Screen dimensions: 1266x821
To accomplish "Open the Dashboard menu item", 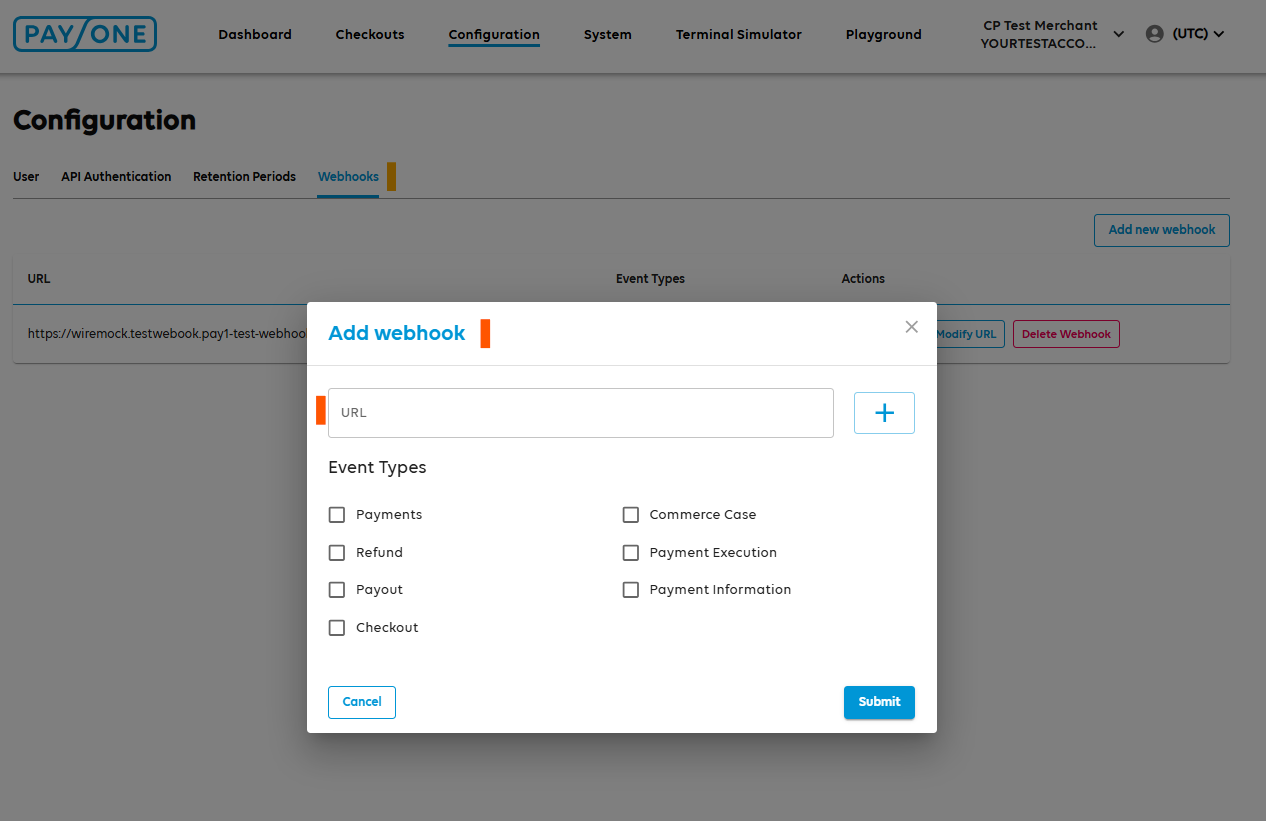I will [x=255, y=34].
